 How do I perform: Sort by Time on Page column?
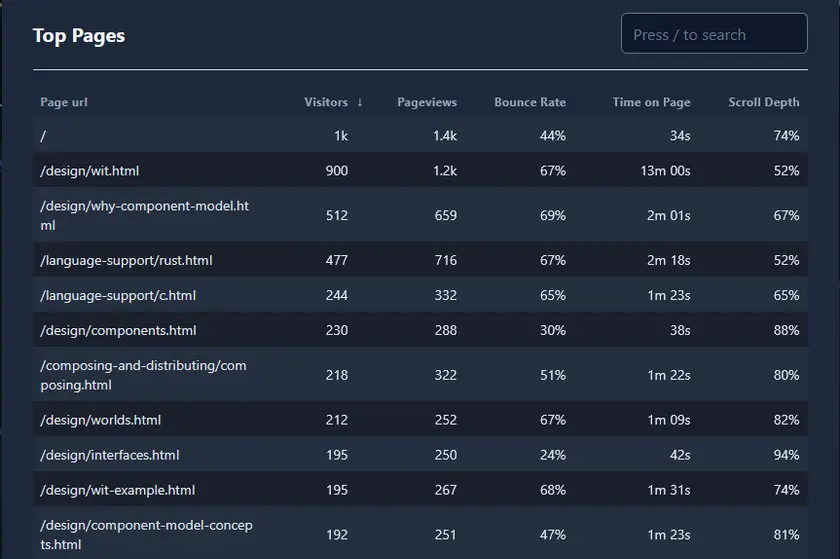pyautogui.click(x=651, y=102)
